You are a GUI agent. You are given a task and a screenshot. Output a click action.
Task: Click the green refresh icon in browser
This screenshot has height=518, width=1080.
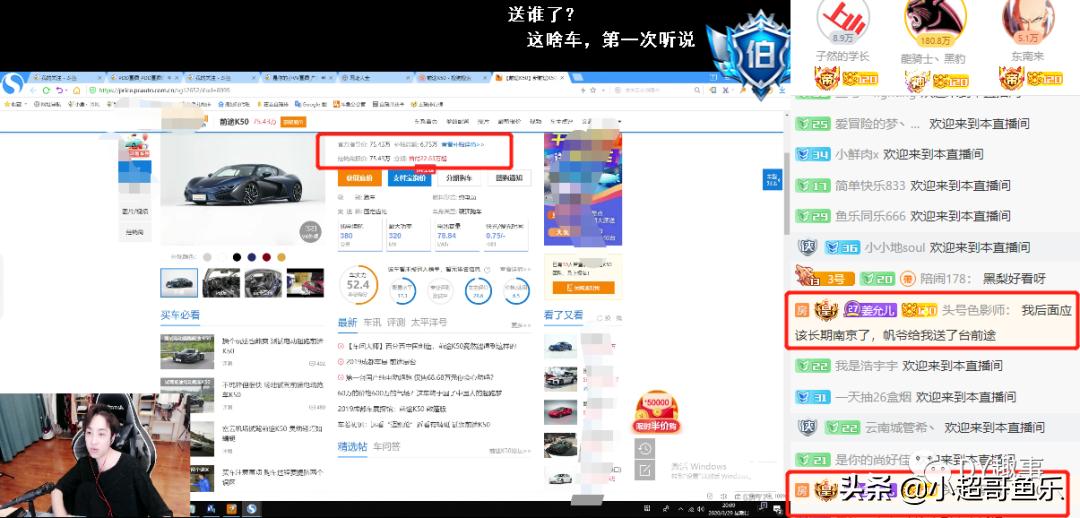(x=46, y=90)
